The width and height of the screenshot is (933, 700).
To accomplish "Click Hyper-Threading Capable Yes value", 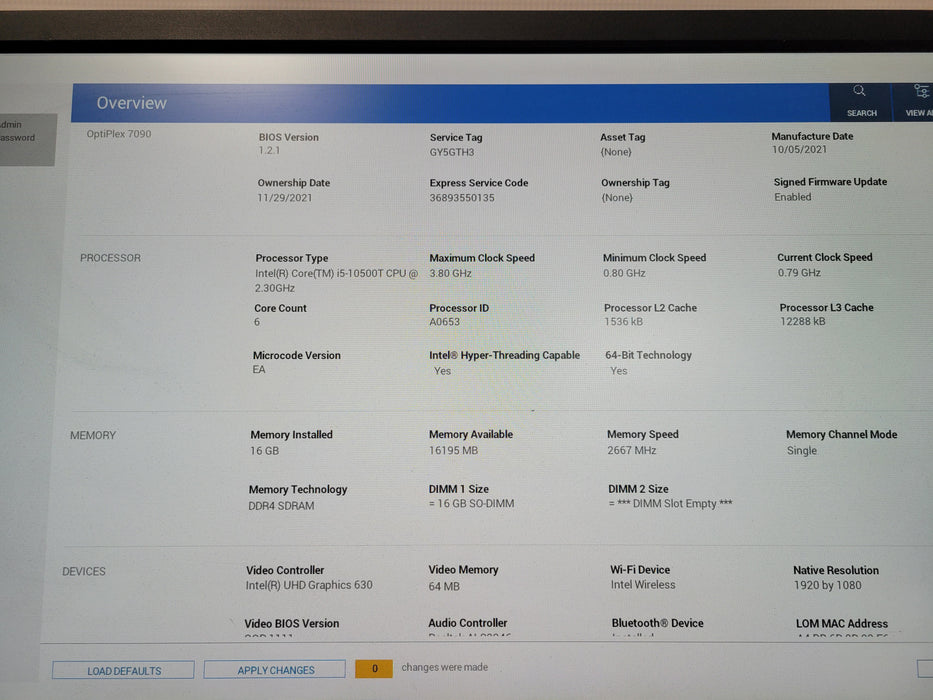I will (x=442, y=371).
